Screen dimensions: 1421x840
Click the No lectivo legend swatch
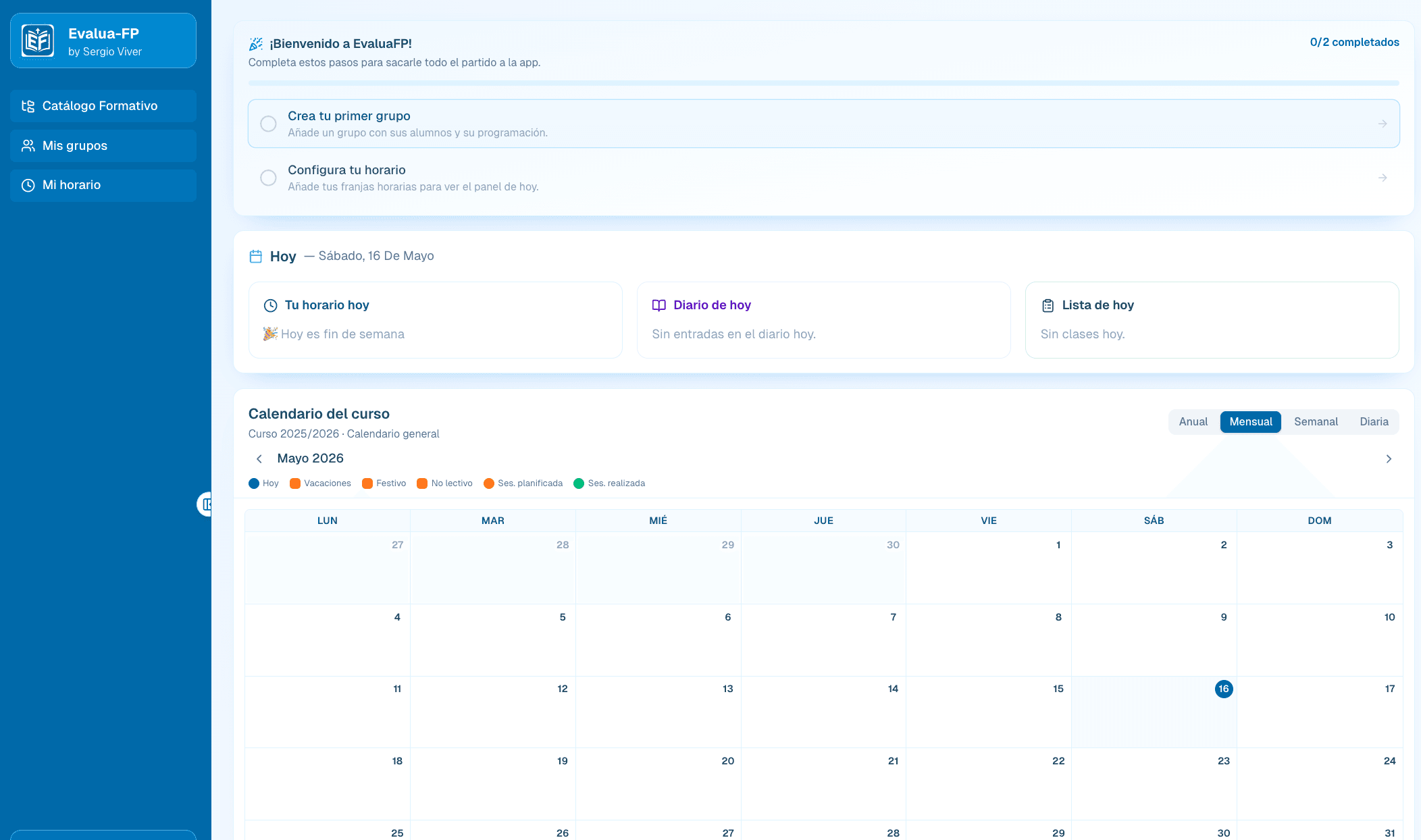pyautogui.click(x=422, y=483)
